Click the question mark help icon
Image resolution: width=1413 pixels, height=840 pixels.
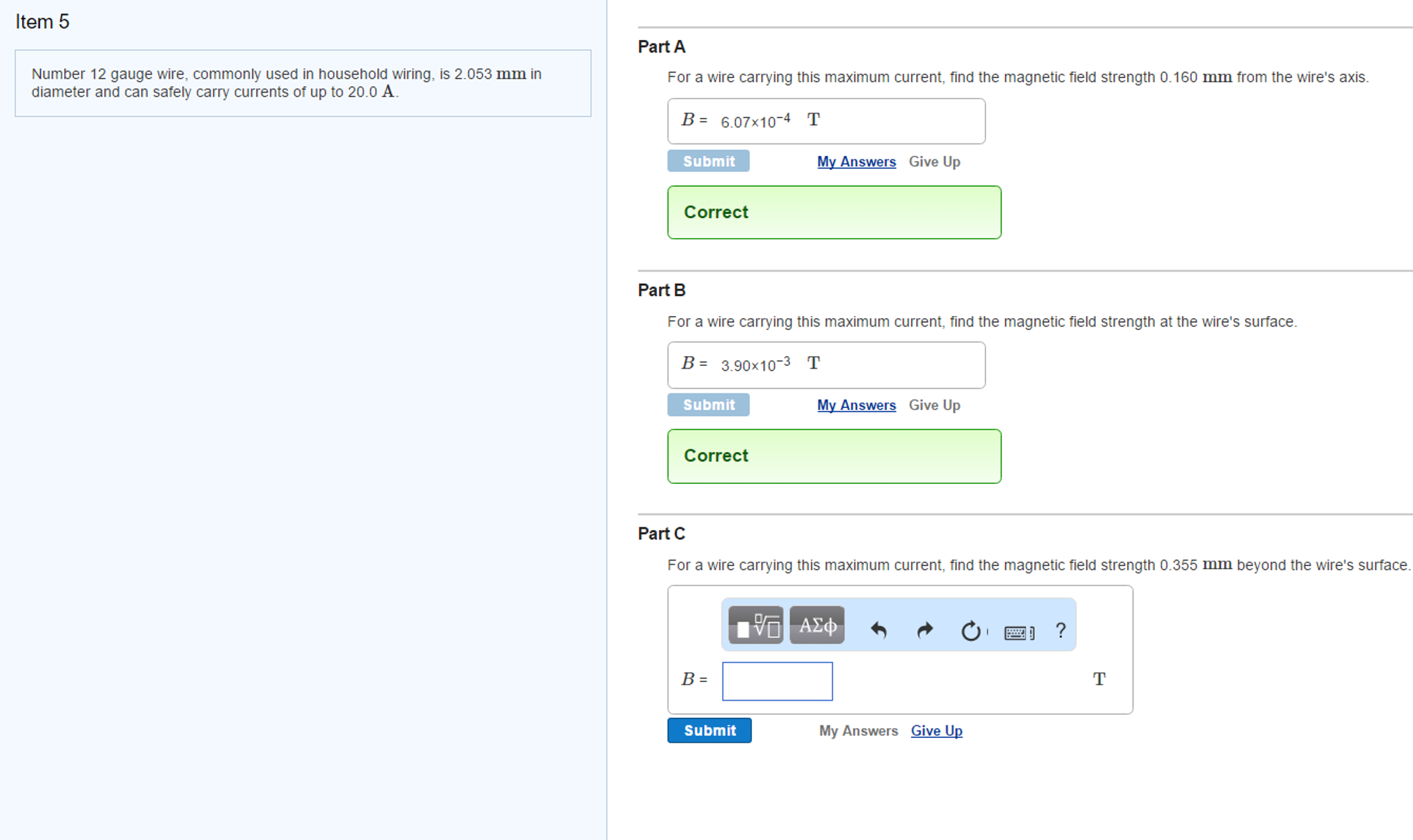coord(1060,629)
